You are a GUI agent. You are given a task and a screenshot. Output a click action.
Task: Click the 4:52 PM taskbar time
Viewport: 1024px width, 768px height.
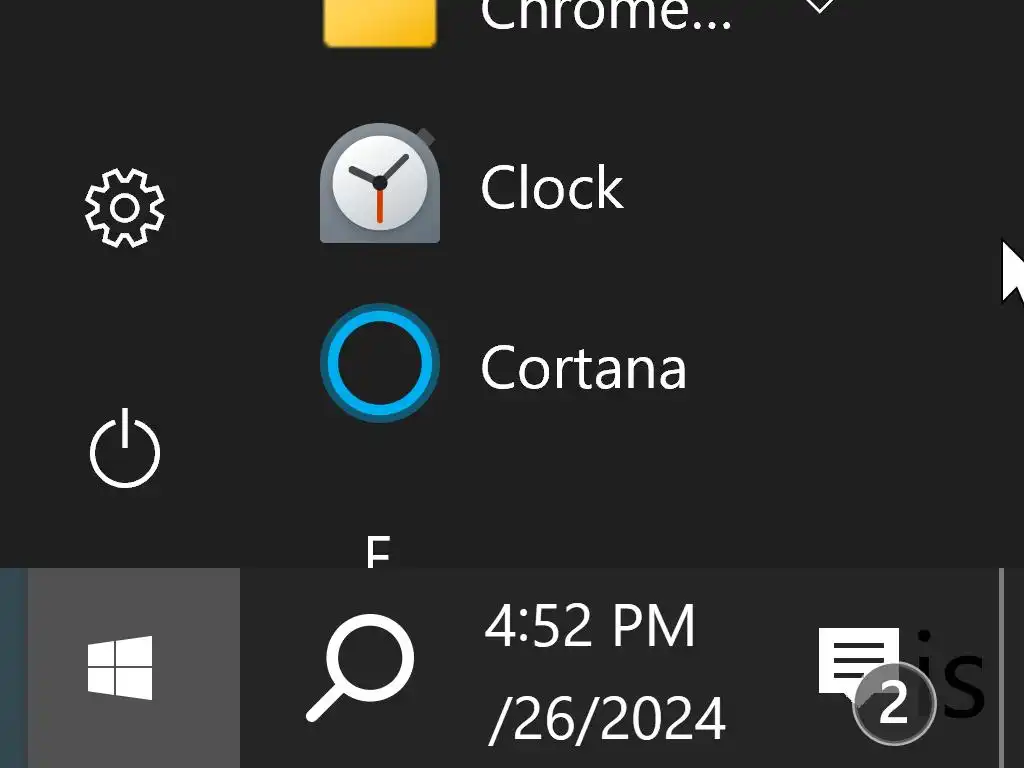click(590, 626)
